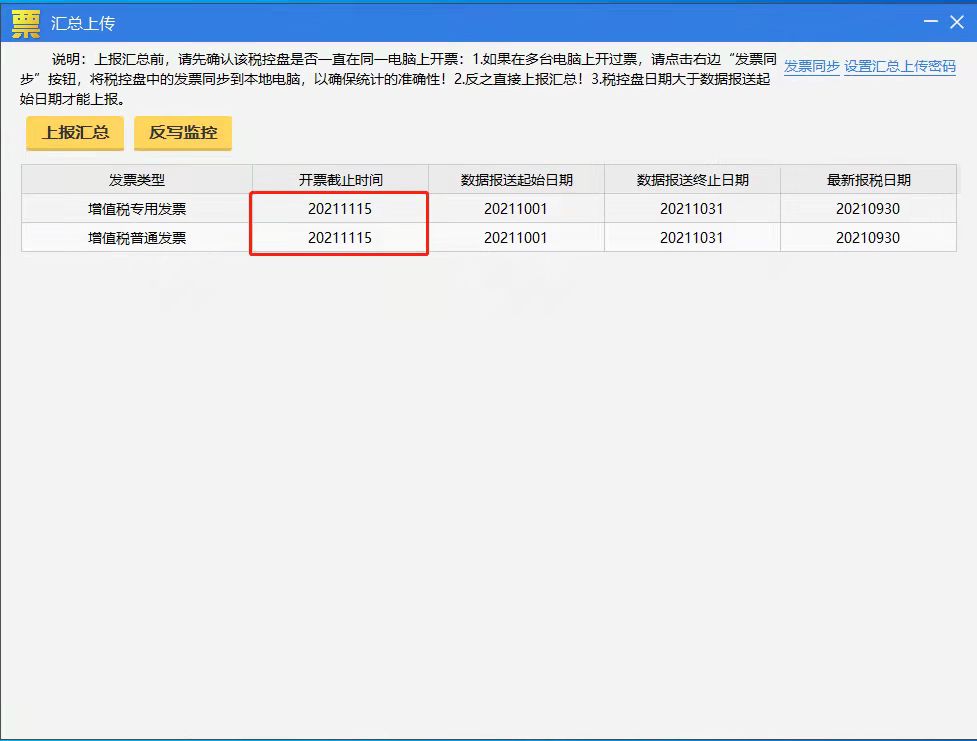
Task: Click end date 20211031 in 普通发票 row
Action: [x=692, y=237]
